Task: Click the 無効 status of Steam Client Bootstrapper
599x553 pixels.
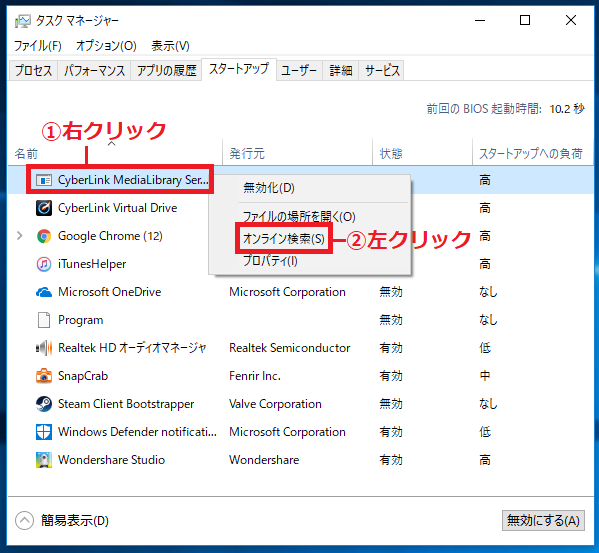Action: click(391, 404)
